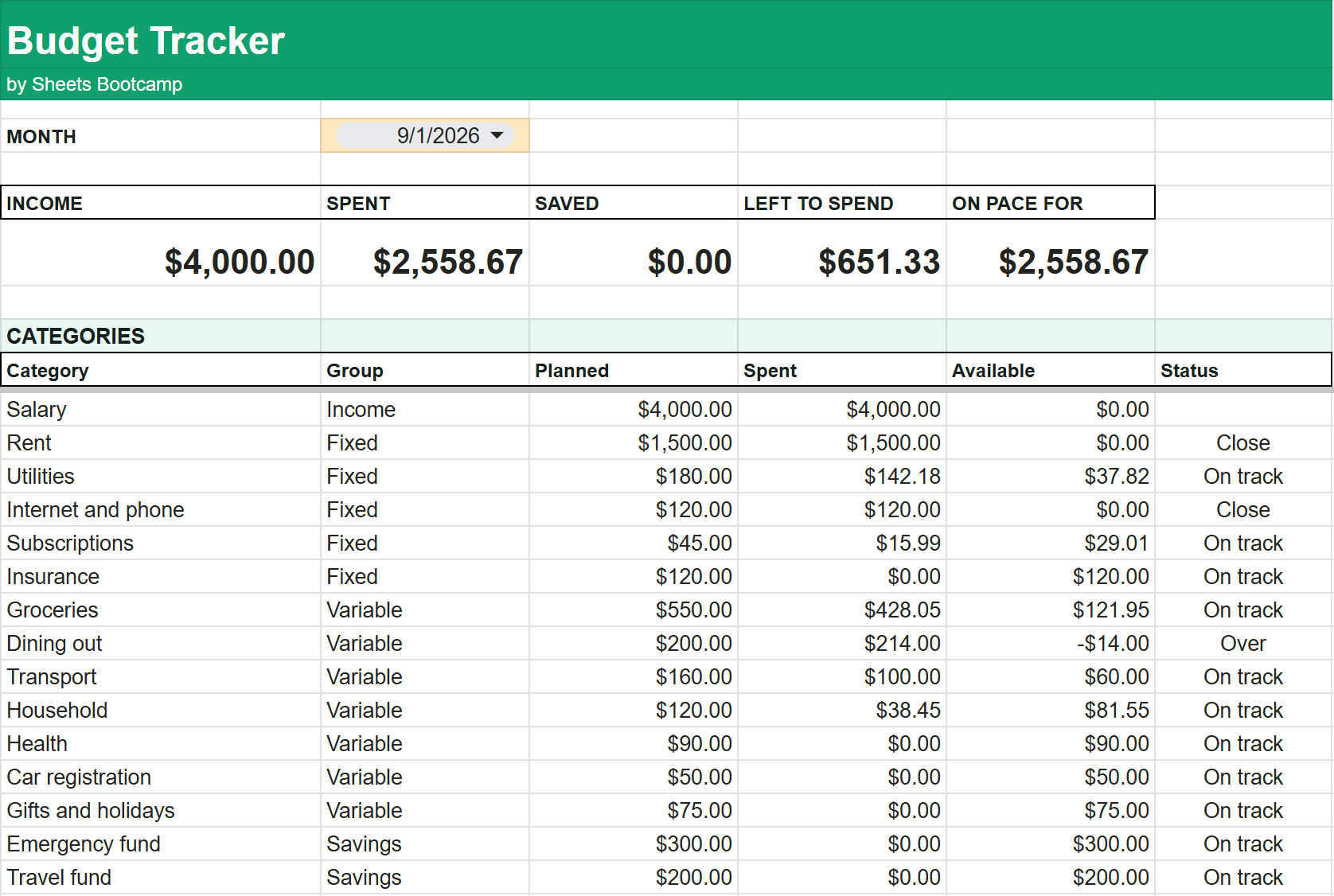Open the month dropdown showing 9/1/2026
Screen dimensions: 1334x896
point(425,135)
